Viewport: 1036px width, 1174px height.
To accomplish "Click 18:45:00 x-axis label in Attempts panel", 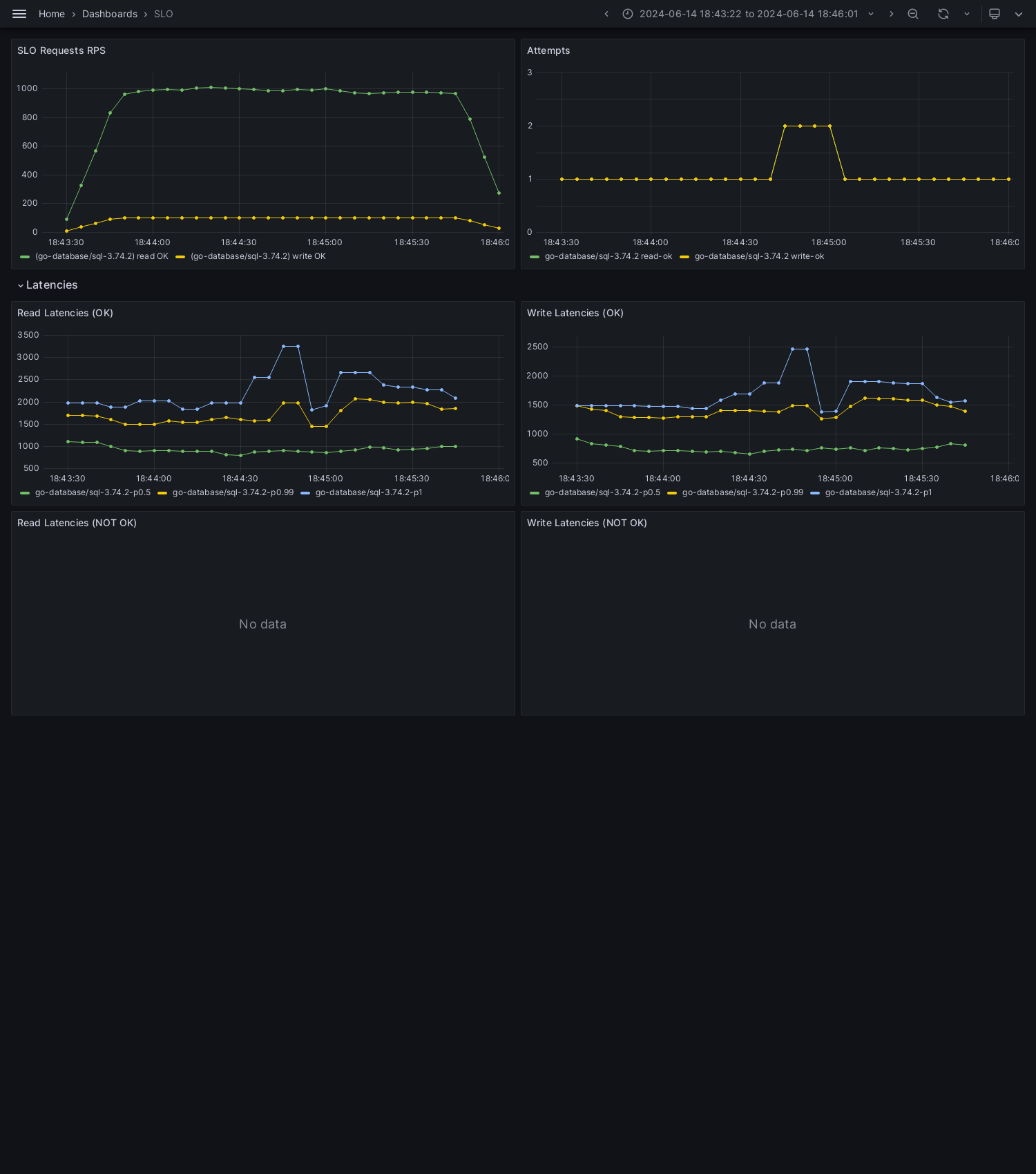I will pos(829,242).
